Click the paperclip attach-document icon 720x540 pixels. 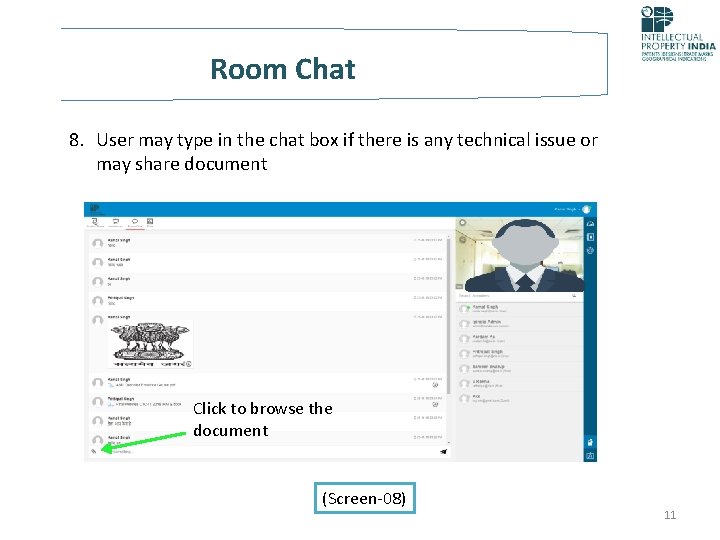point(94,451)
